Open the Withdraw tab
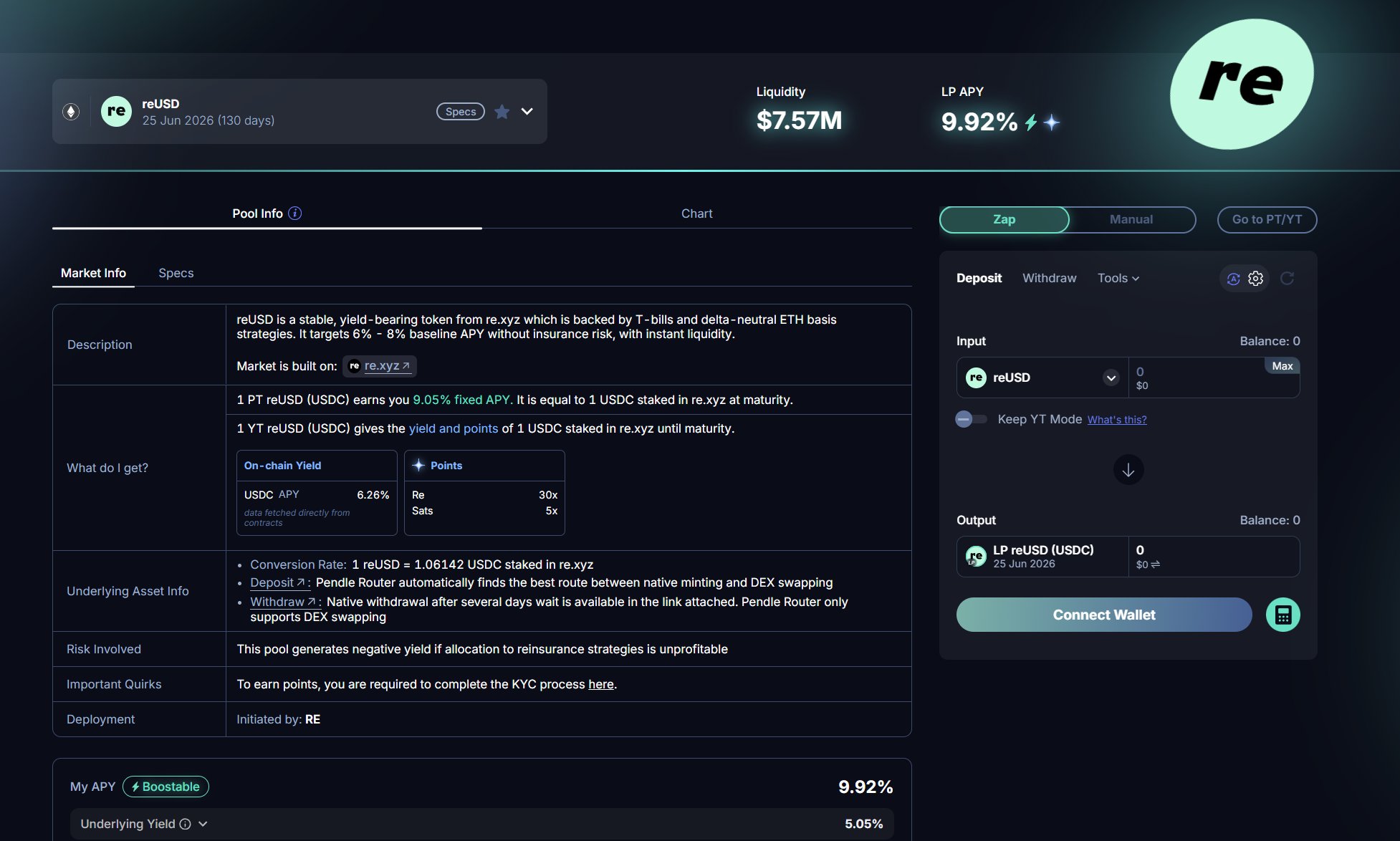1400x841 pixels. 1049,278
